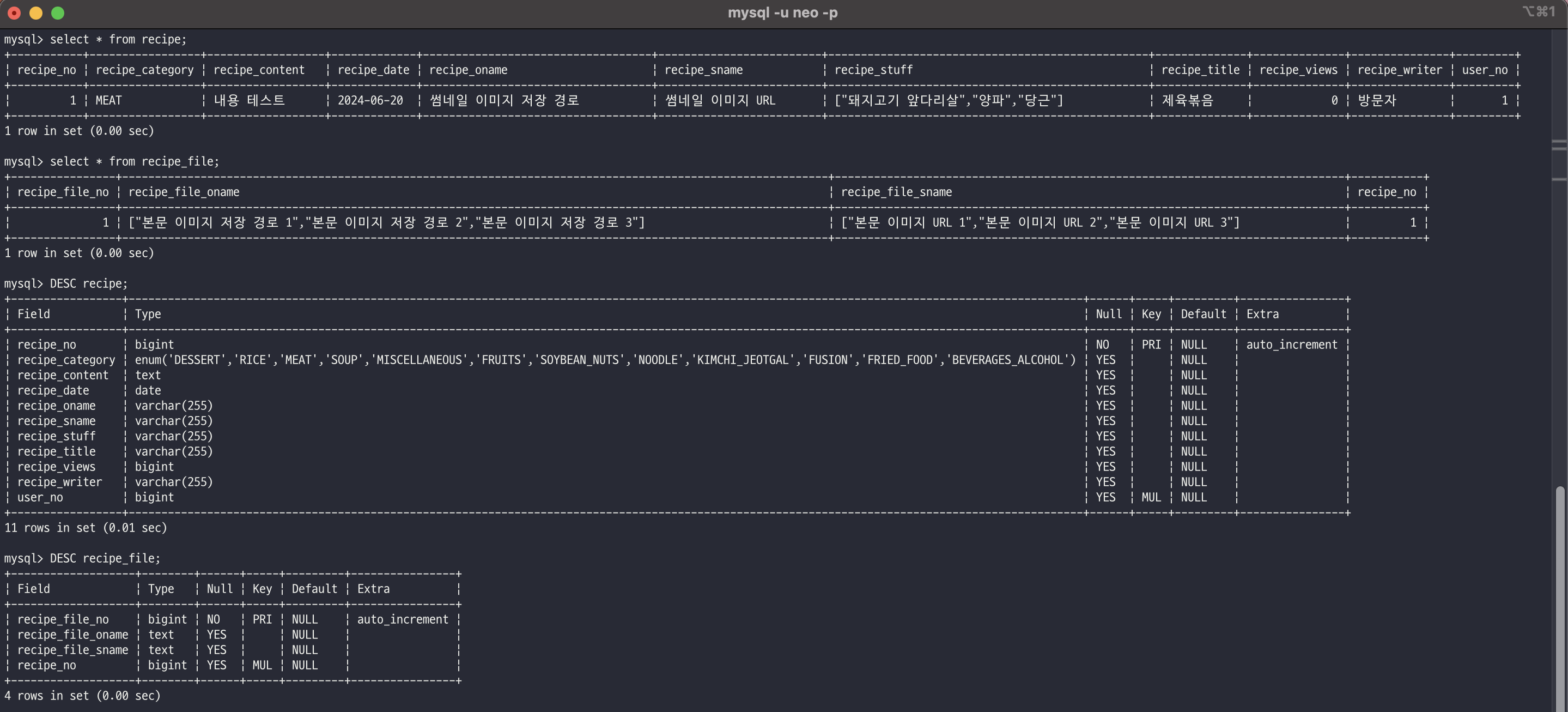1568x712 pixels.
Task: Click the recipe_stuff column header
Action: tap(873, 70)
